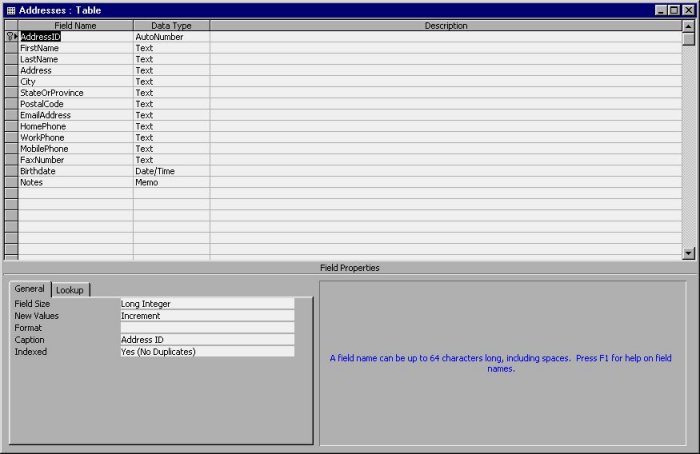Screen dimensions: 700x454
Task: Click the Field Size property showing Long Integer
Action: (207, 304)
